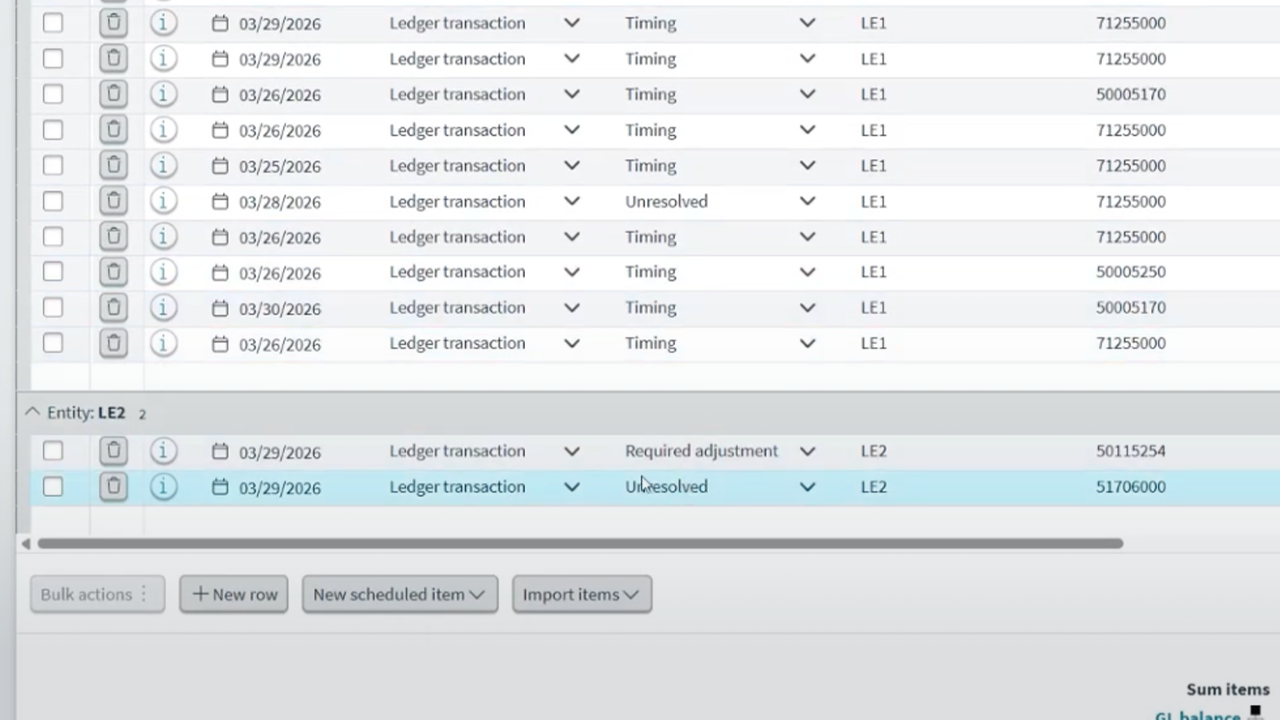Open info for the 03/25/2026 row
Image resolution: width=1280 pixels, height=720 pixels.
pos(163,165)
